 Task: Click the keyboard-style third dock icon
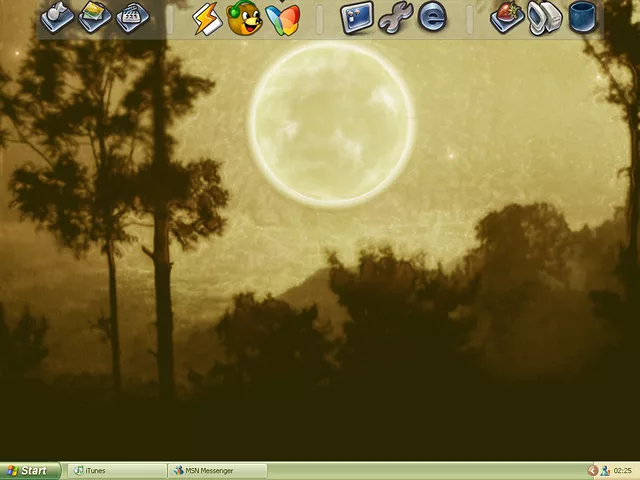click(x=132, y=17)
